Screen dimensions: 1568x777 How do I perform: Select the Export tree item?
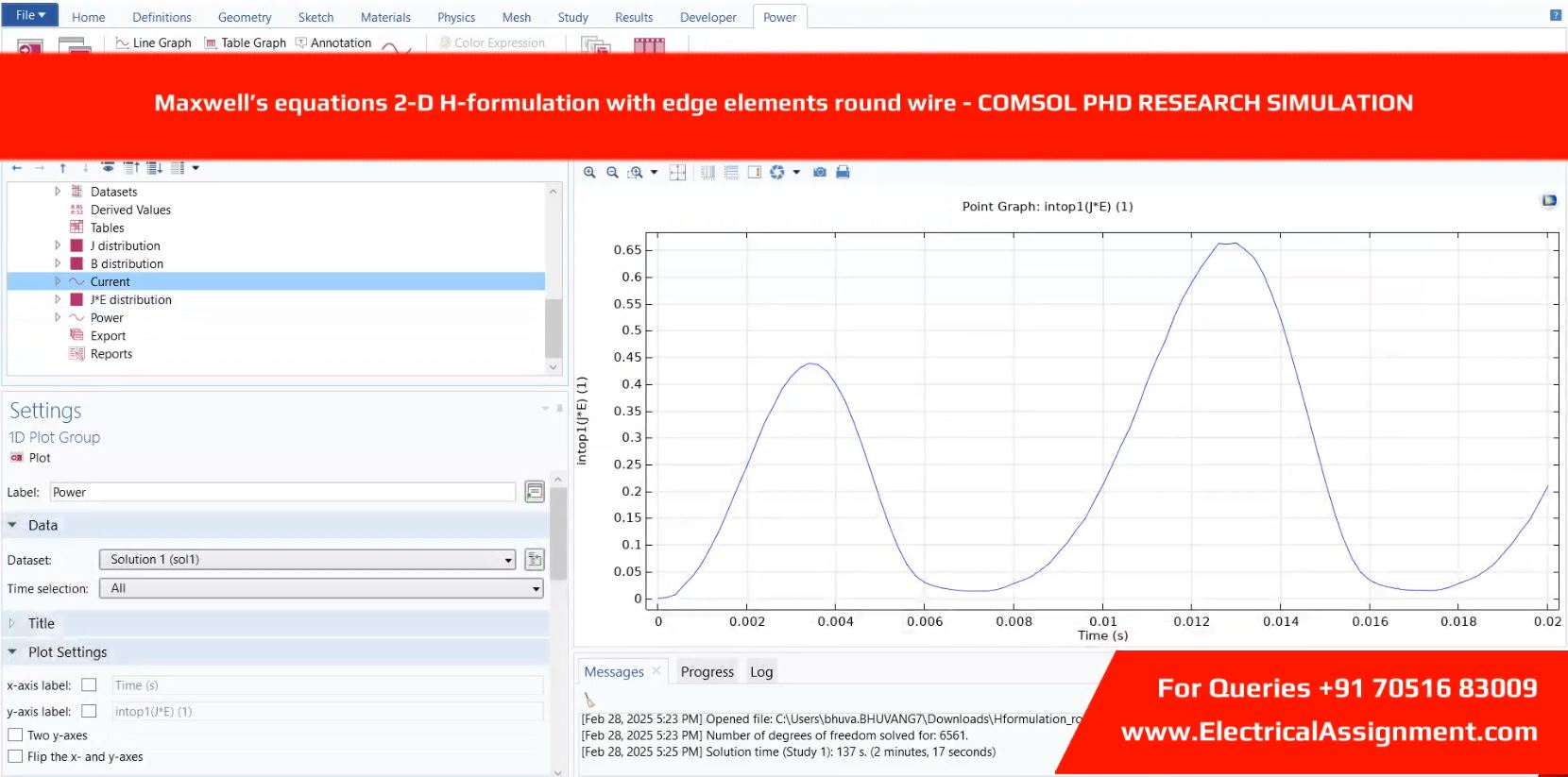coord(108,336)
